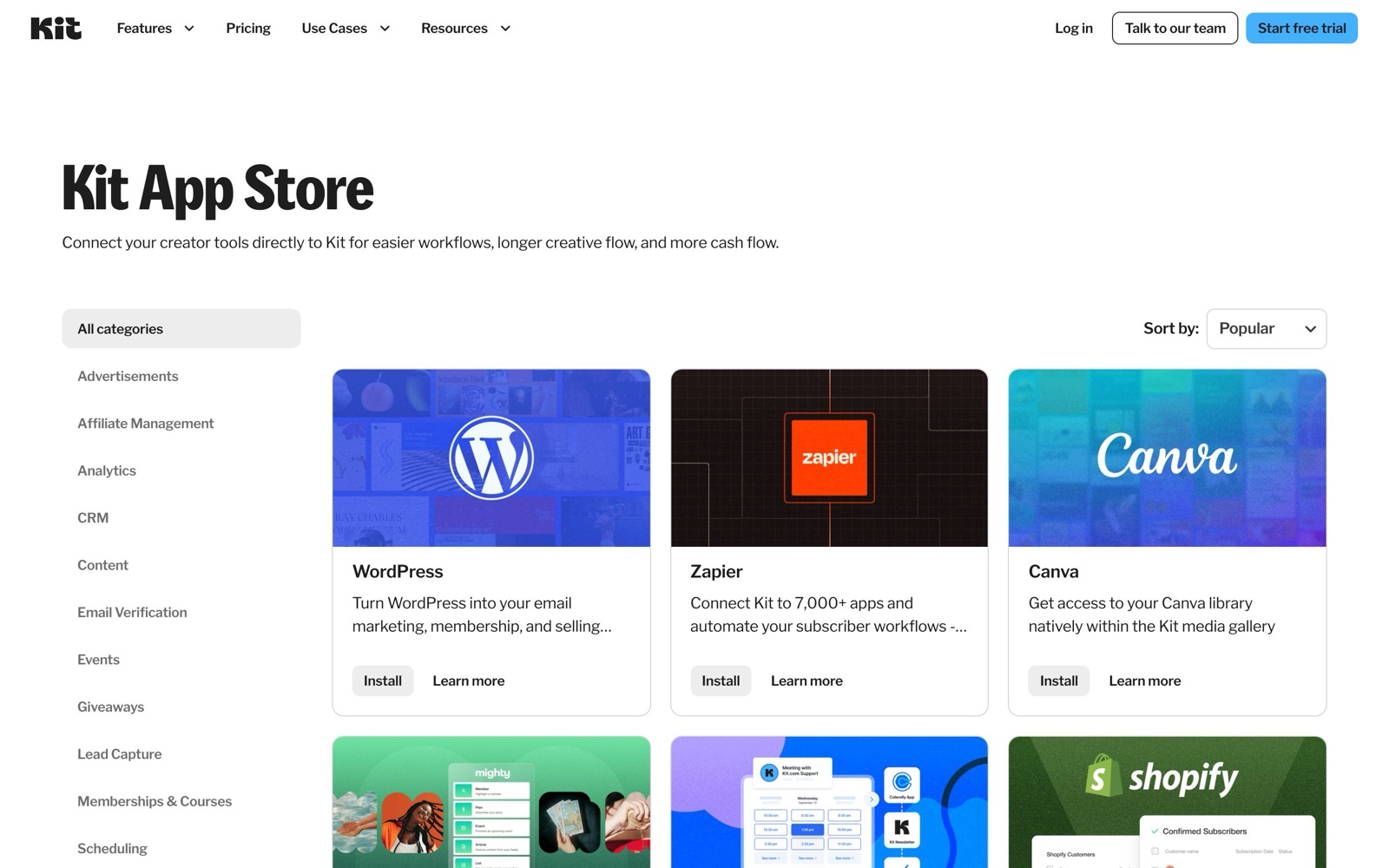The image size is (1389, 868).
Task: Select All categories filter
Action: click(x=181, y=329)
